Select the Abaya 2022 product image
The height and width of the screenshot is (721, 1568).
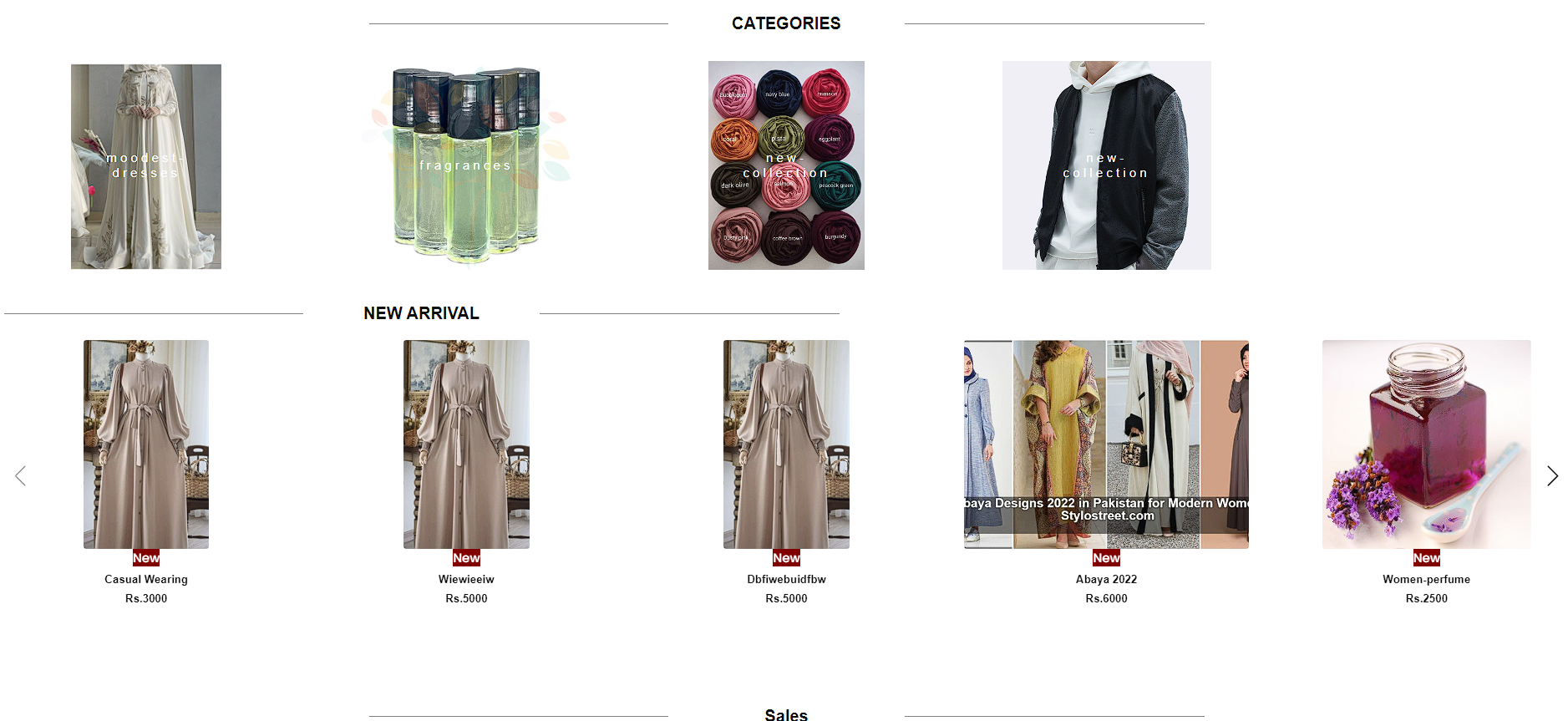coord(1106,444)
